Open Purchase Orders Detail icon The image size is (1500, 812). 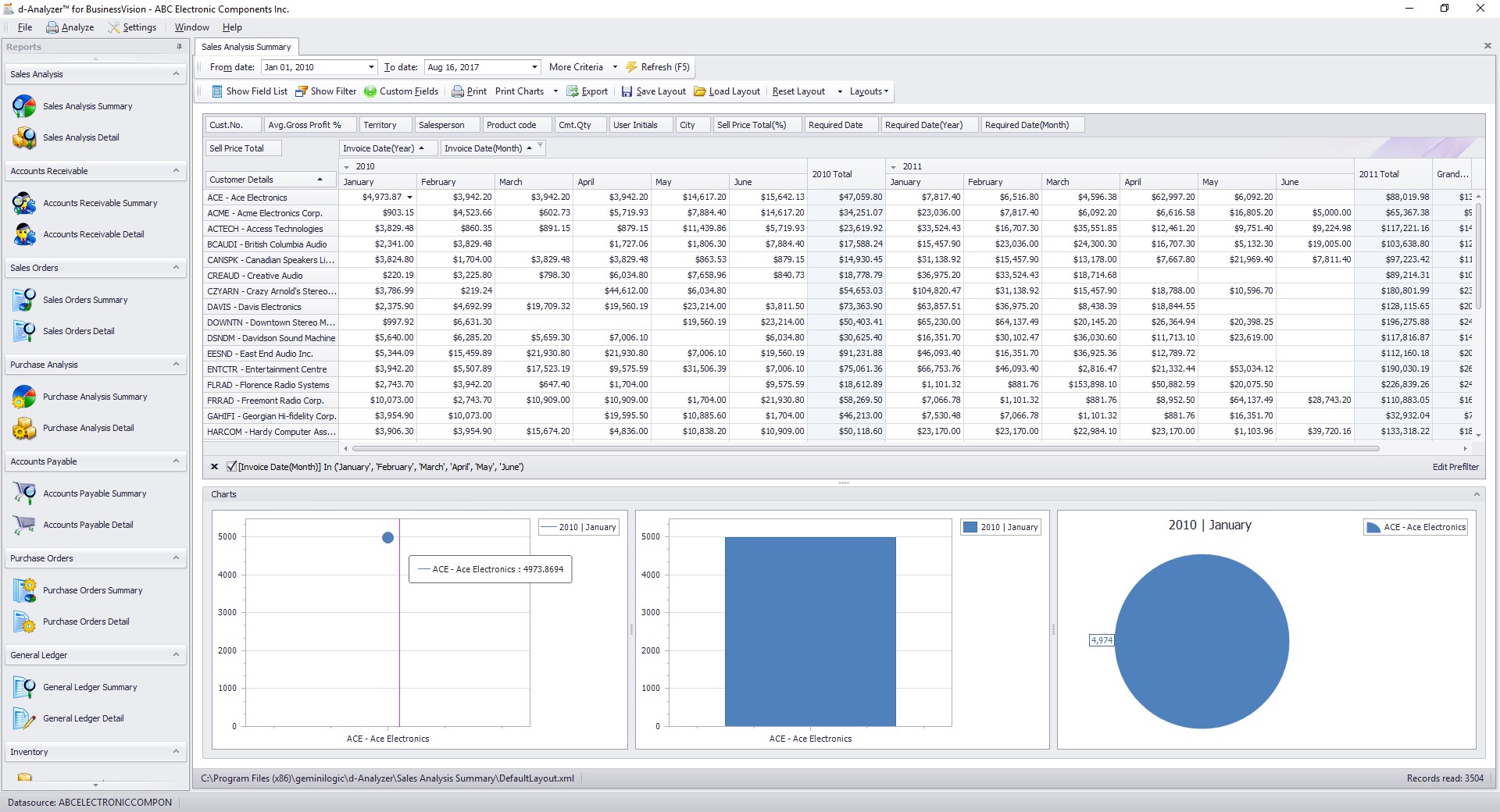pyautogui.click(x=24, y=621)
